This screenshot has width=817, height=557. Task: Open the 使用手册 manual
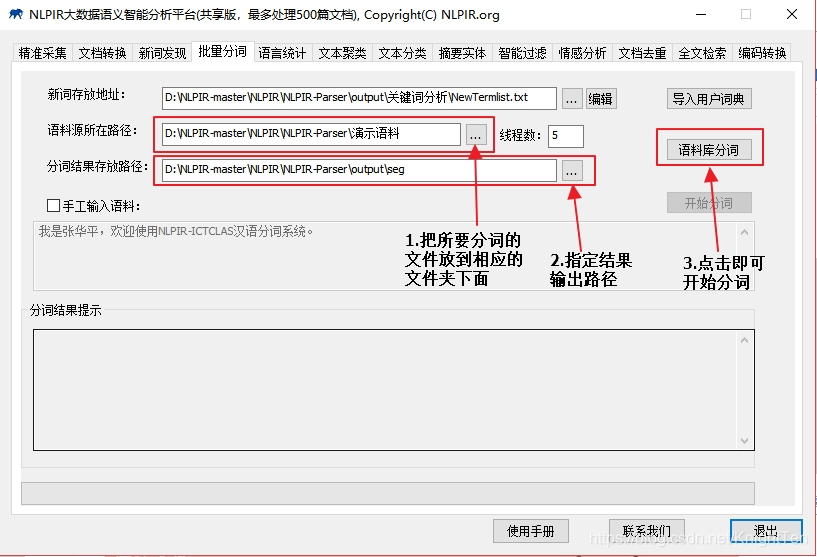pos(530,531)
